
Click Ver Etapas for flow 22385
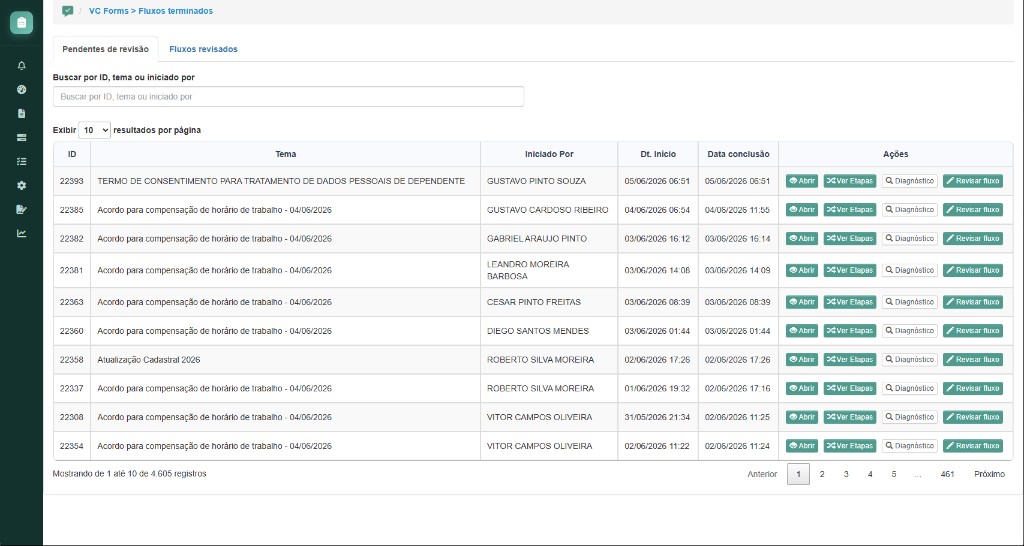(x=850, y=210)
